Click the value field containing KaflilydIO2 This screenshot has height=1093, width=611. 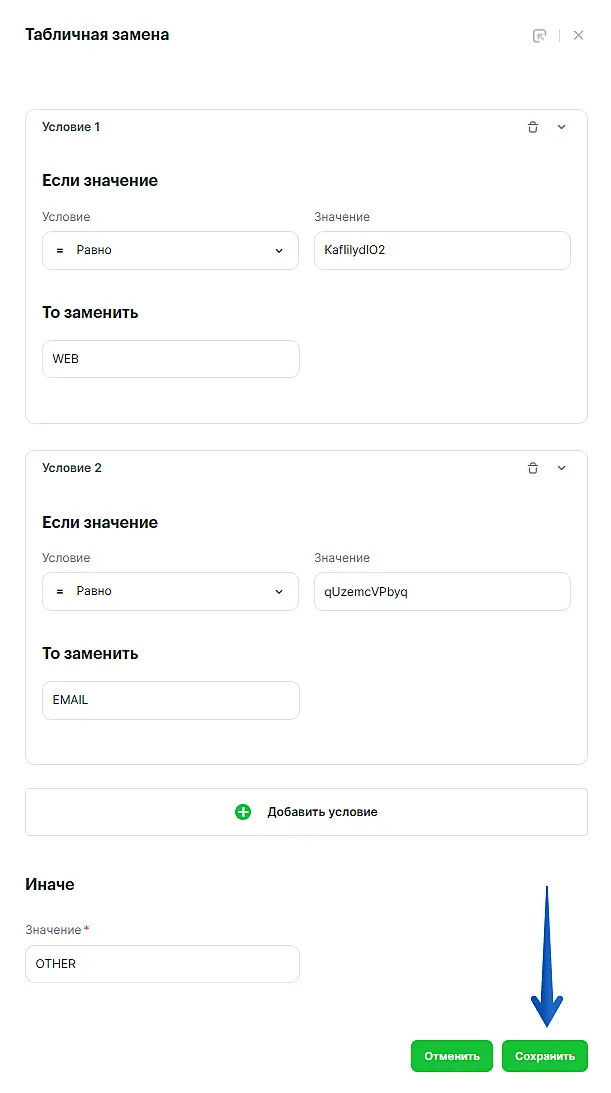[x=442, y=250]
